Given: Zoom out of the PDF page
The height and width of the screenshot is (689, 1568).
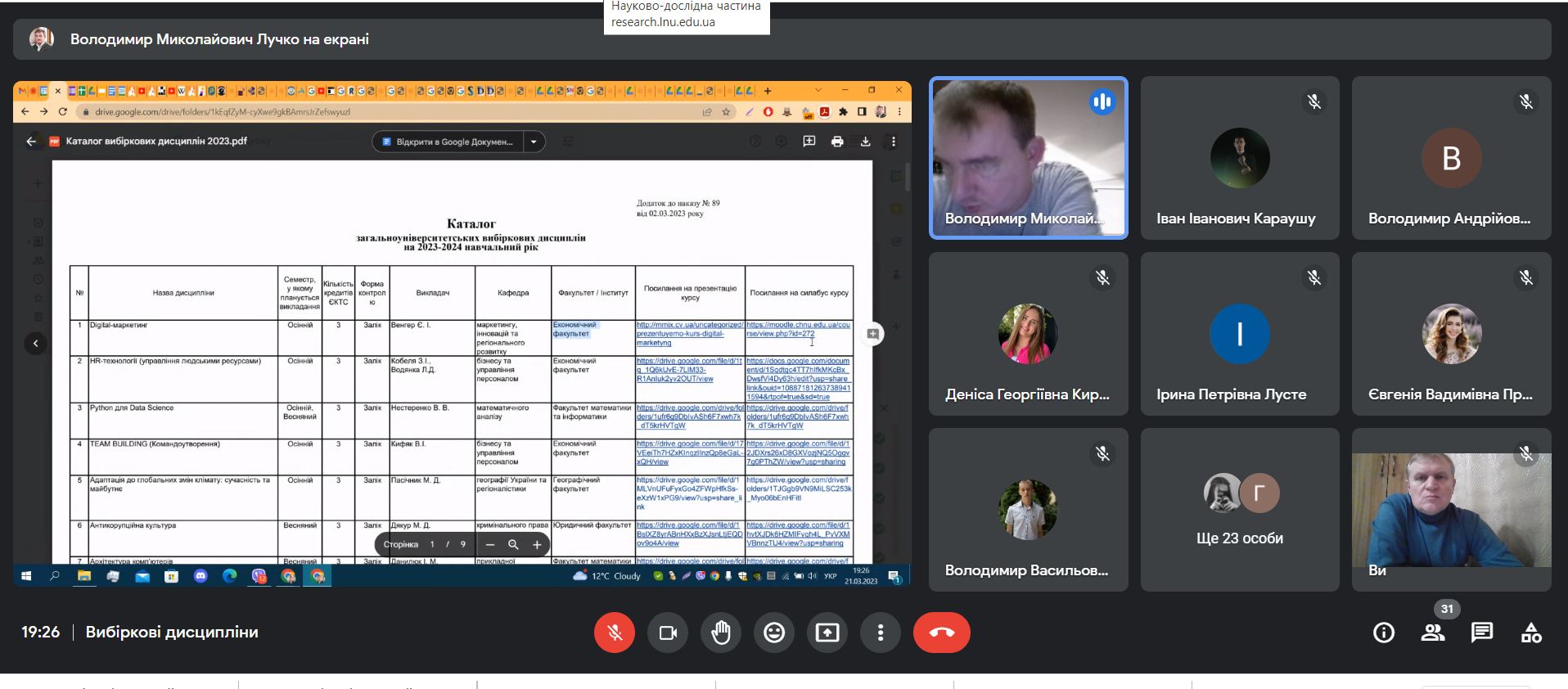Looking at the screenshot, I should click(x=490, y=545).
